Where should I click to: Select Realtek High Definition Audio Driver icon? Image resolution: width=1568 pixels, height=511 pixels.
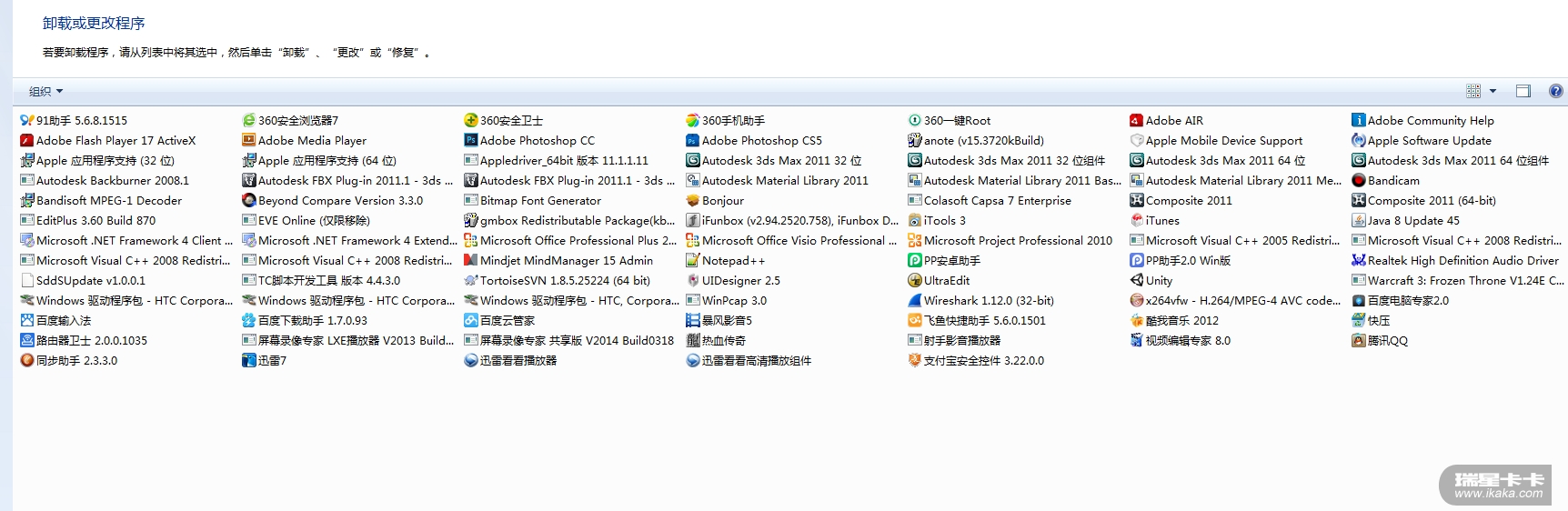(x=1359, y=260)
